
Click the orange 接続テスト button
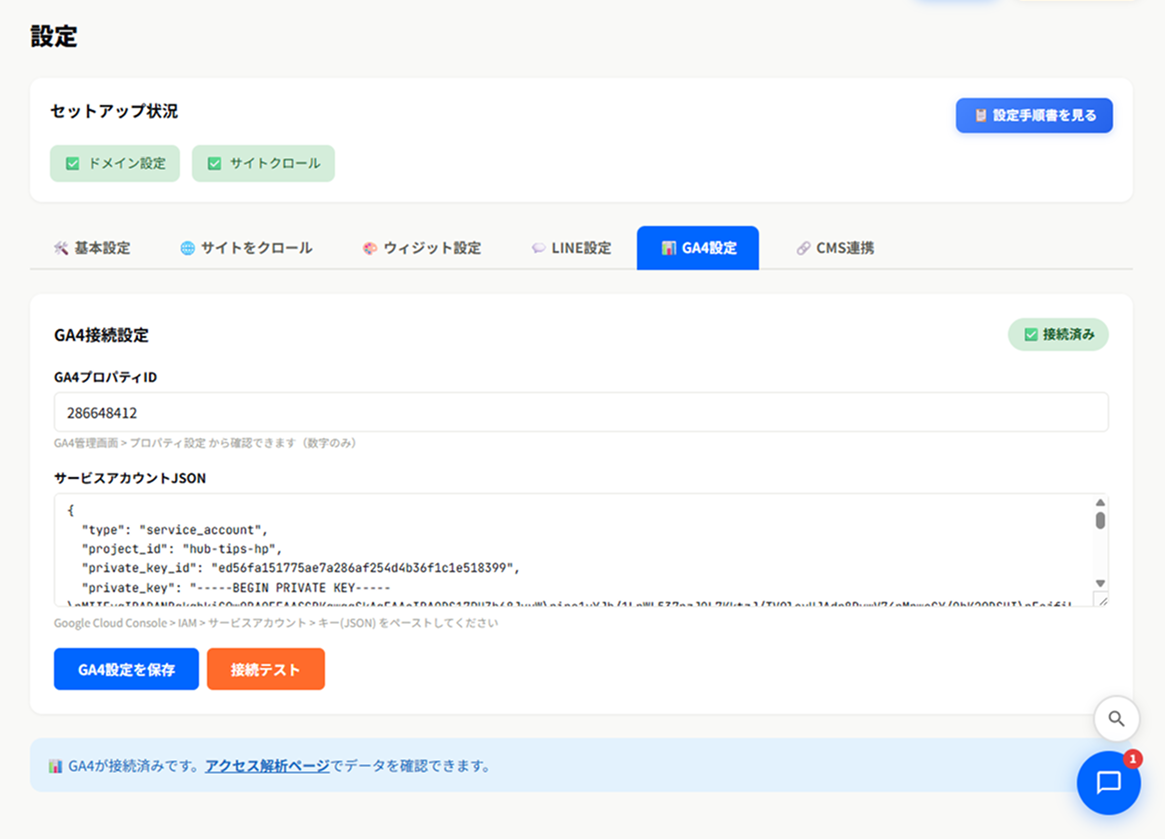click(x=266, y=669)
